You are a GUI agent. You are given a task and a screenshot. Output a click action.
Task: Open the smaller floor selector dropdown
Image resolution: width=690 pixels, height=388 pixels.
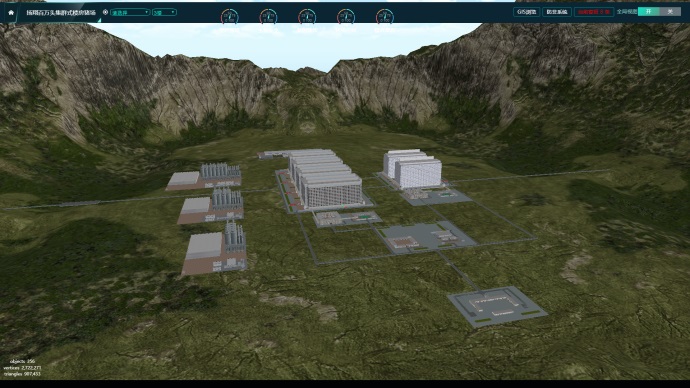(x=164, y=12)
